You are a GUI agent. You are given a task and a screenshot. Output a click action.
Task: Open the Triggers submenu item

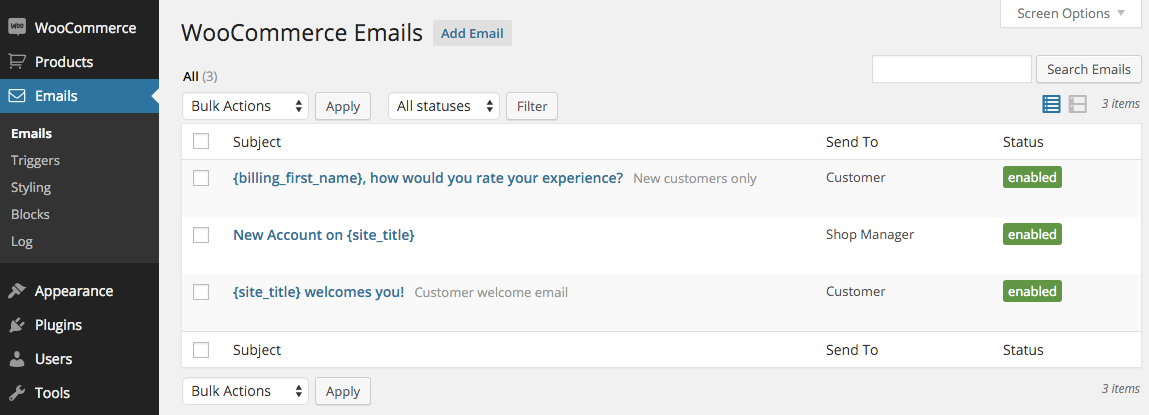(35, 161)
